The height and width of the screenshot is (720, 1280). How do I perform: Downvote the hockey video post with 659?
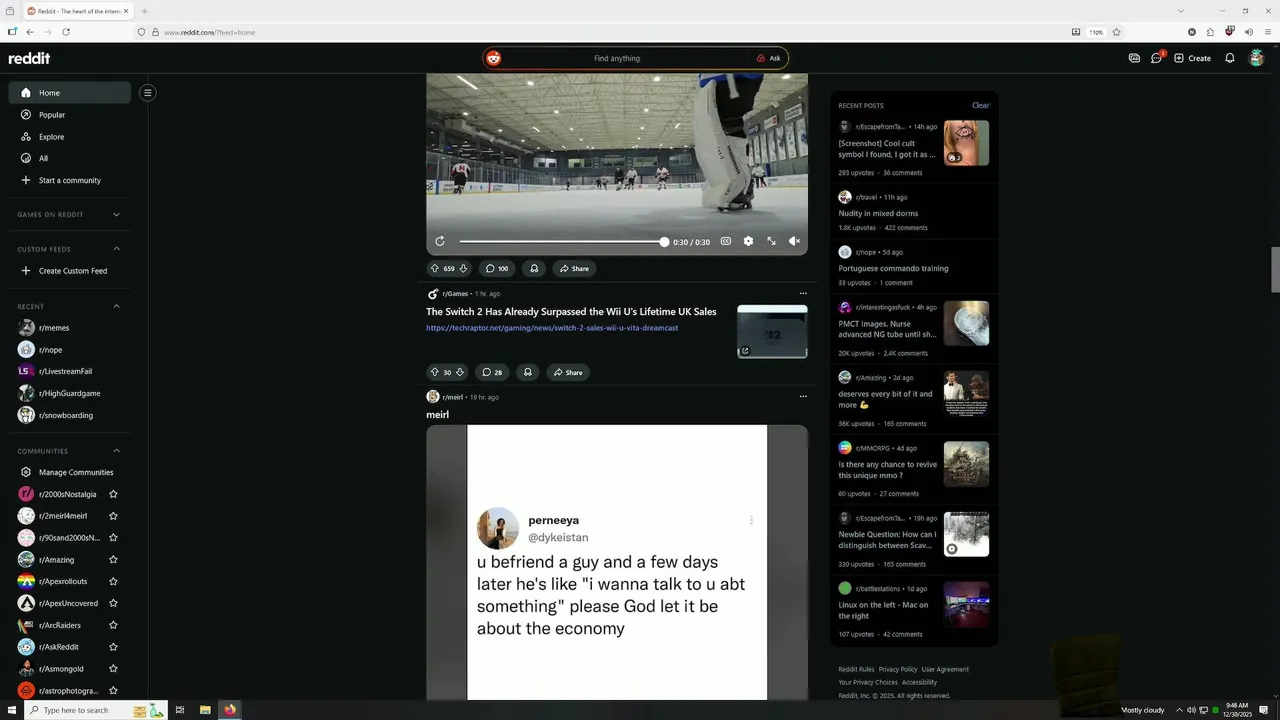tap(463, 268)
